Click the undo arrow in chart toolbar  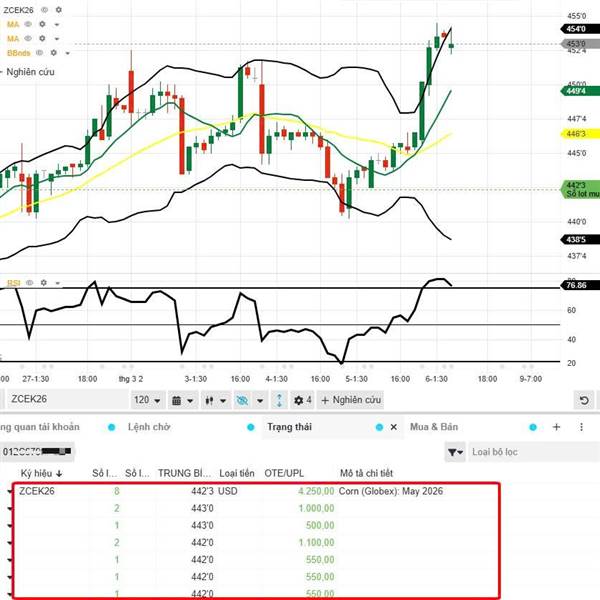point(583,400)
